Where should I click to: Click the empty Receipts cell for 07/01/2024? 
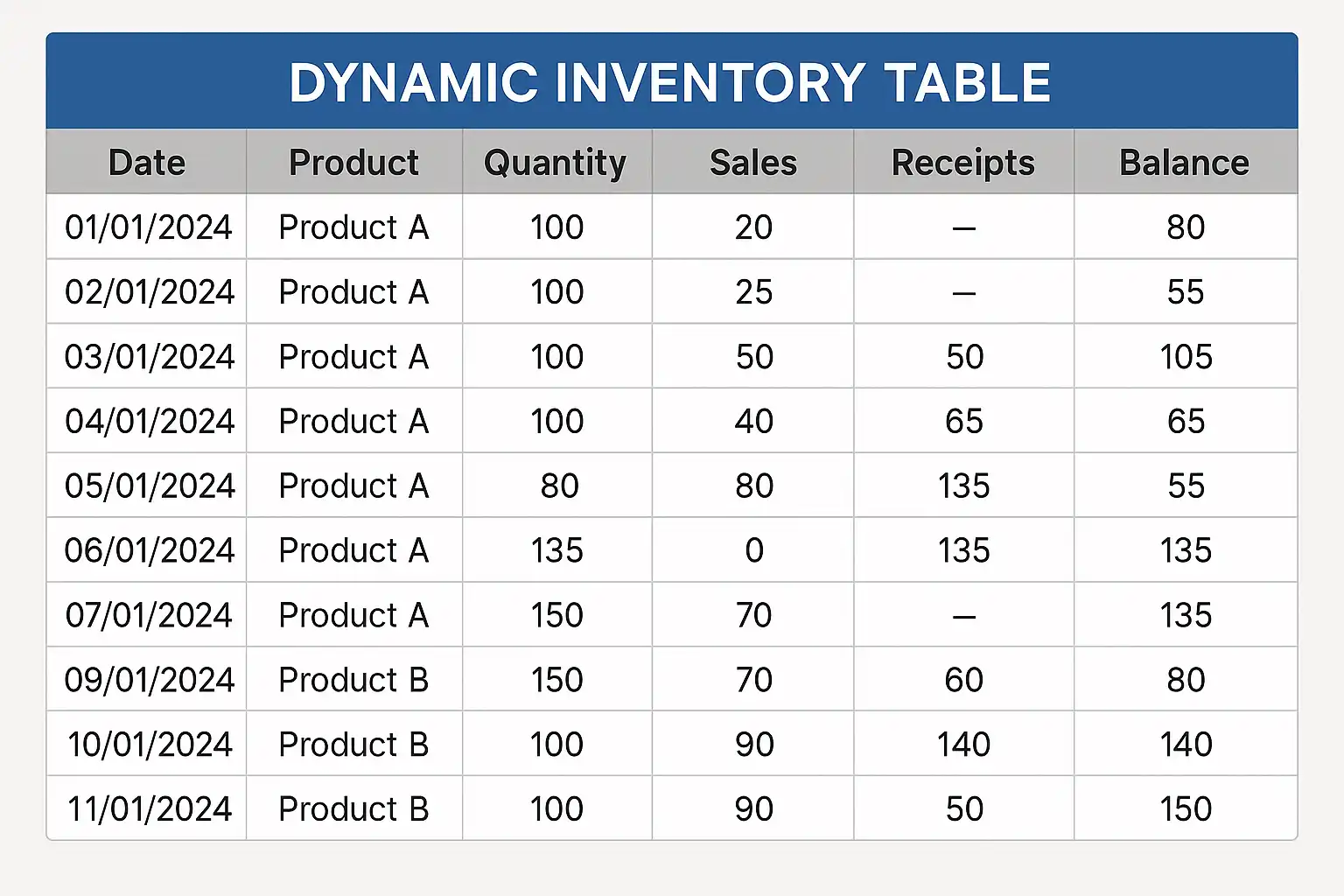[963, 616]
